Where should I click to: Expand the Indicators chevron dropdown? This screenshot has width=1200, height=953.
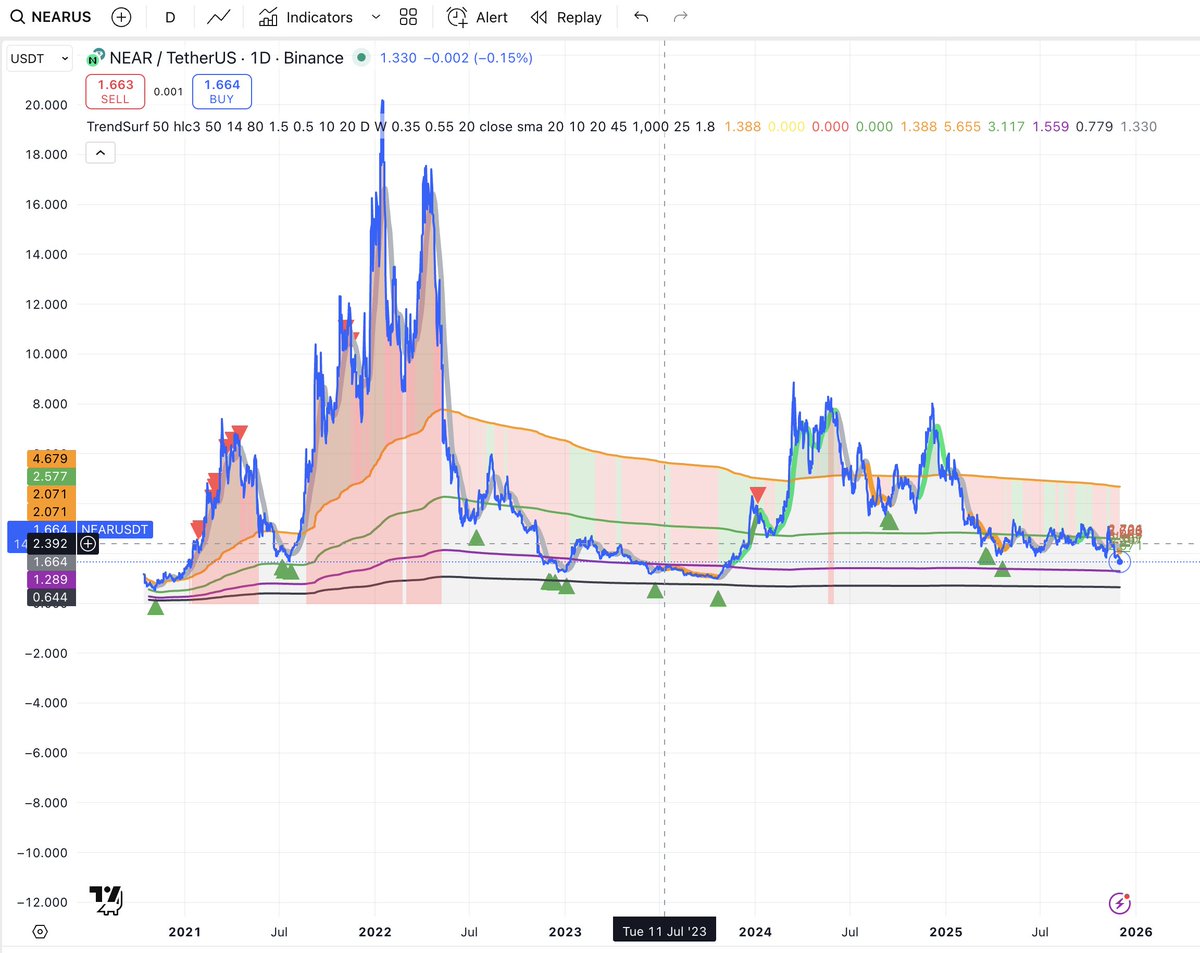pyautogui.click(x=376, y=17)
